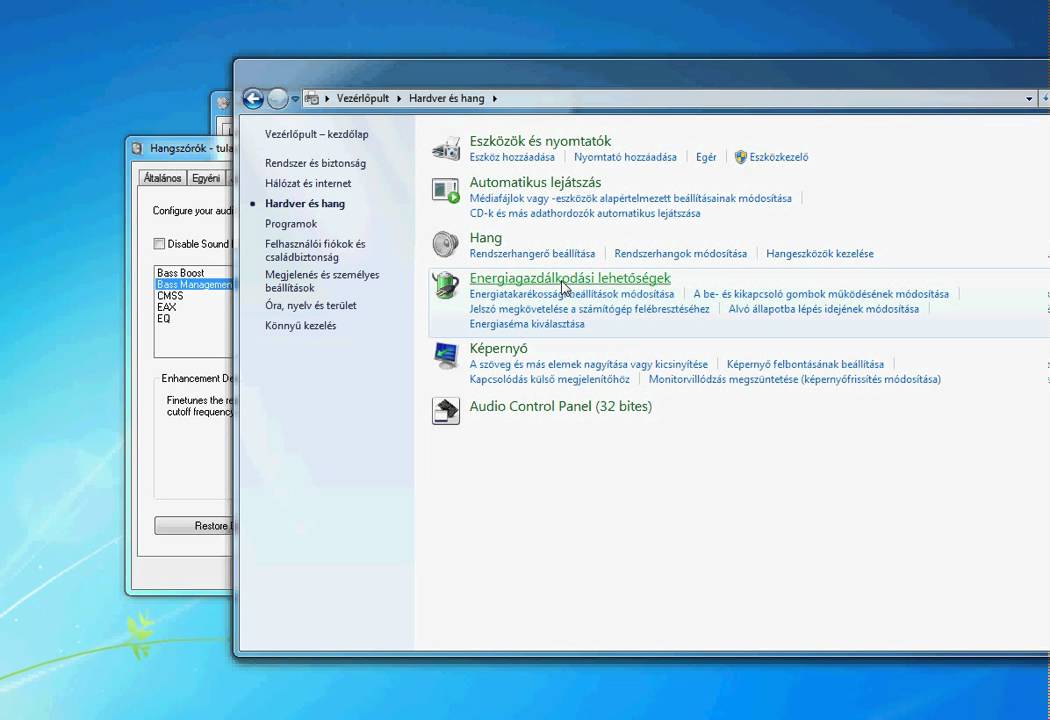Open Hálózat és internet category
Image resolution: width=1050 pixels, height=720 pixels.
tap(308, 183)
